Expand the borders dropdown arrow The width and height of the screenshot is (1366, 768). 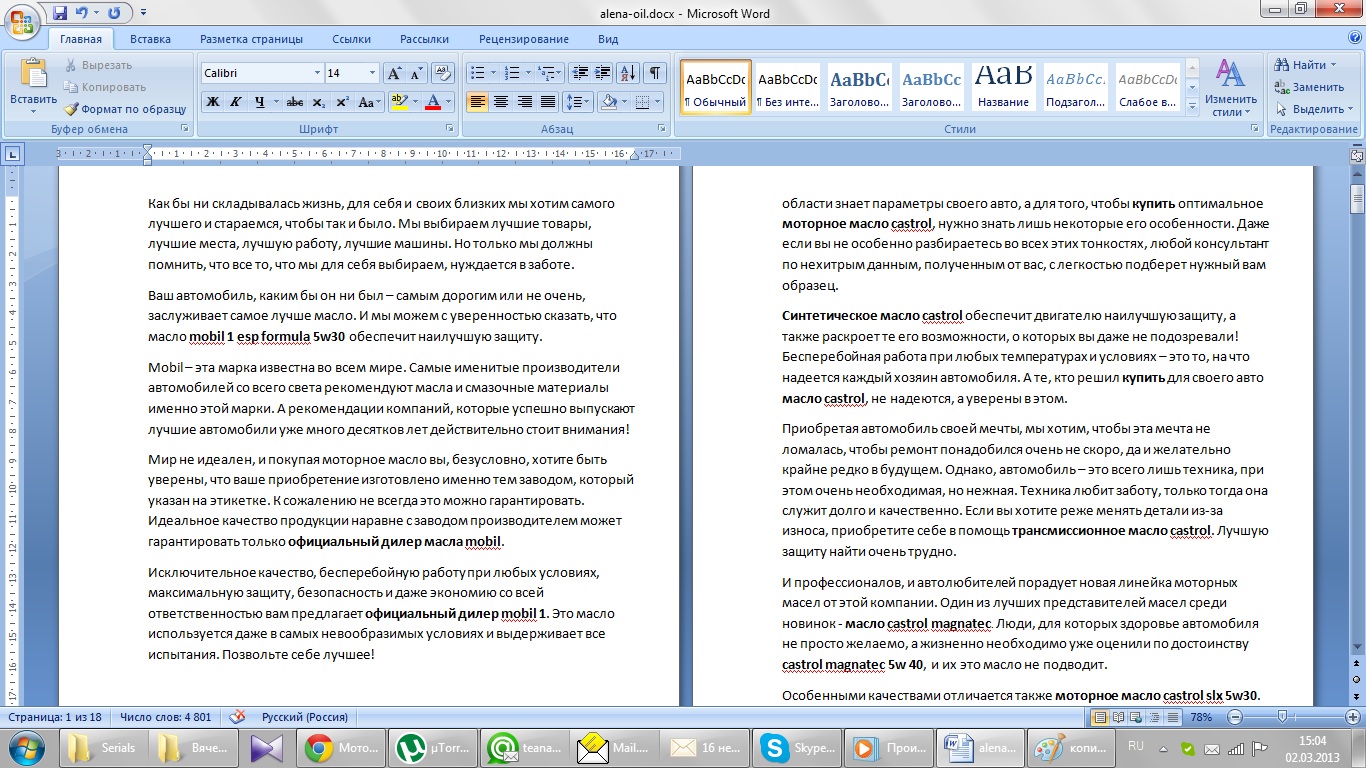pos(657,102)
